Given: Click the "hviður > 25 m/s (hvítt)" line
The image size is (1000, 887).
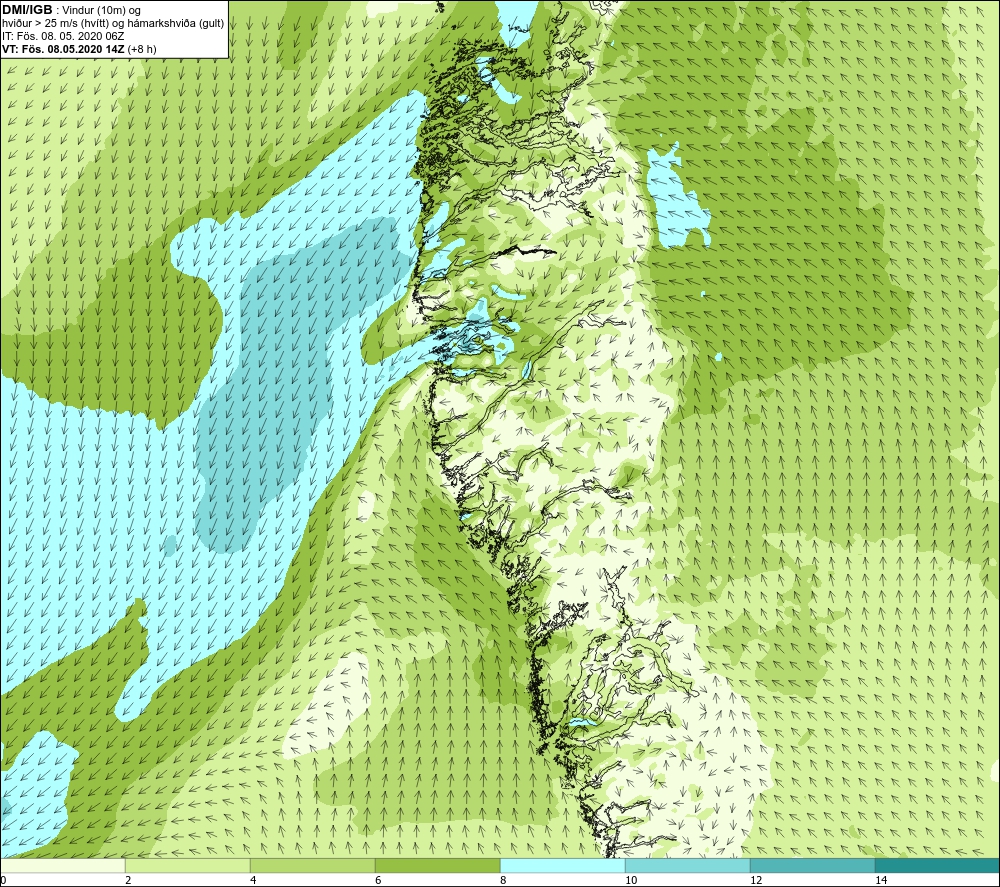Looking at the screenshot, I should pos(57,24).
